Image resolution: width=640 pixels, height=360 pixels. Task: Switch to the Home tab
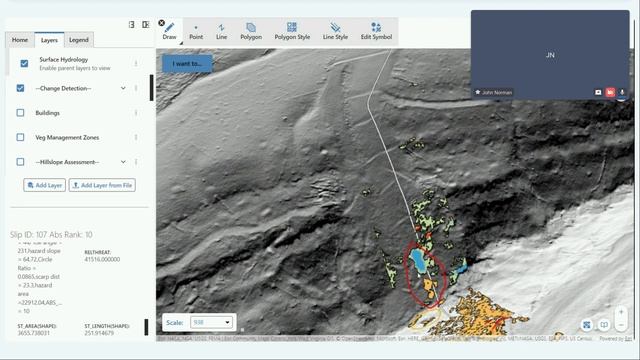20,40
